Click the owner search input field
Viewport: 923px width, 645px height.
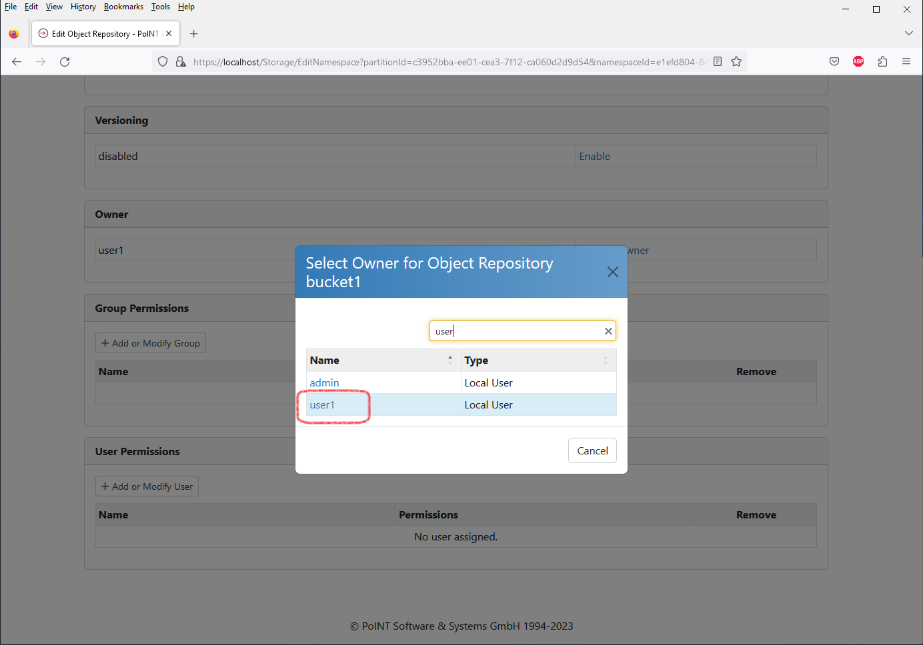click(522, 331)
